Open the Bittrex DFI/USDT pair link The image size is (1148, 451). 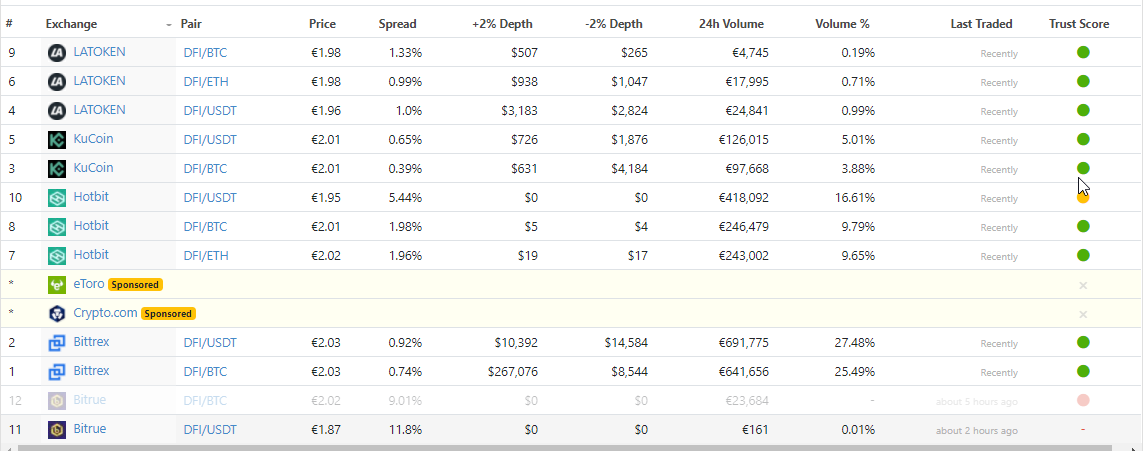[x=209, y=343]
